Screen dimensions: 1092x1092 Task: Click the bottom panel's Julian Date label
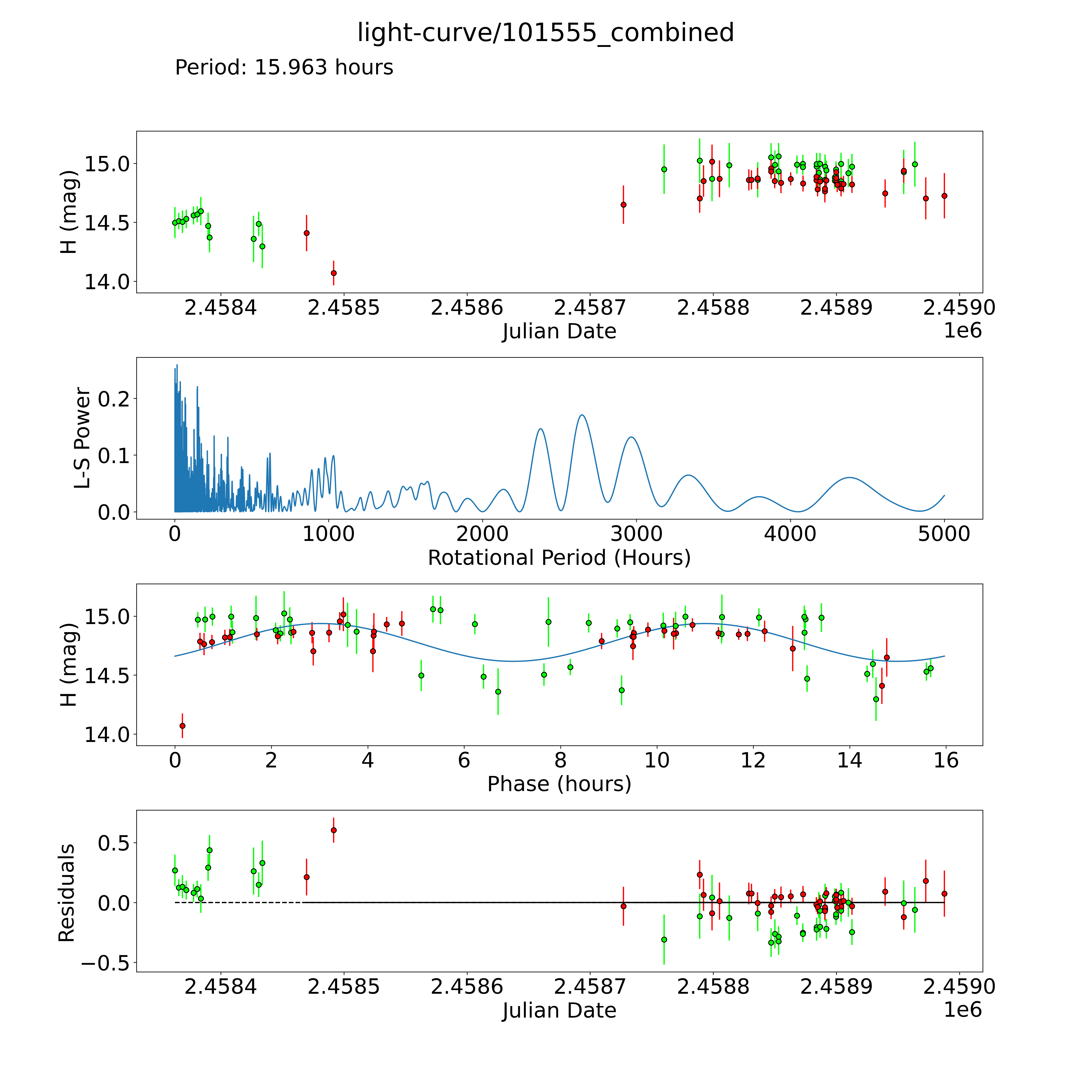pos(559,1011)
